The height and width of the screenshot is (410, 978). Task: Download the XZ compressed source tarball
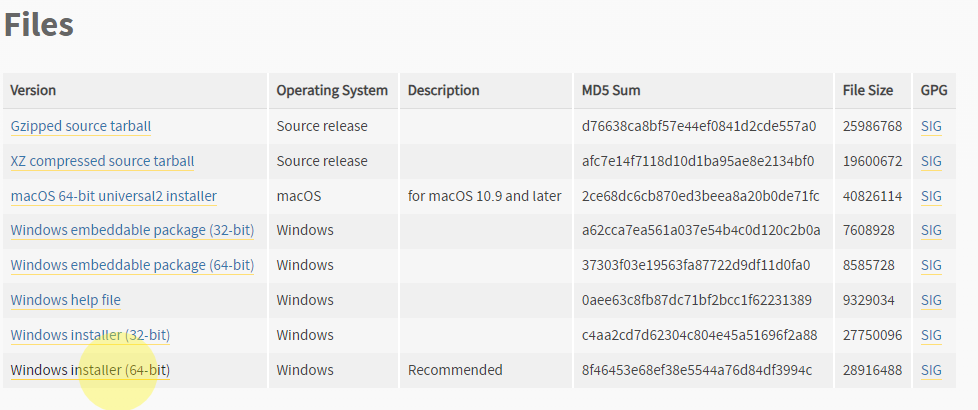pyautogui.click(x=102, y=161)
